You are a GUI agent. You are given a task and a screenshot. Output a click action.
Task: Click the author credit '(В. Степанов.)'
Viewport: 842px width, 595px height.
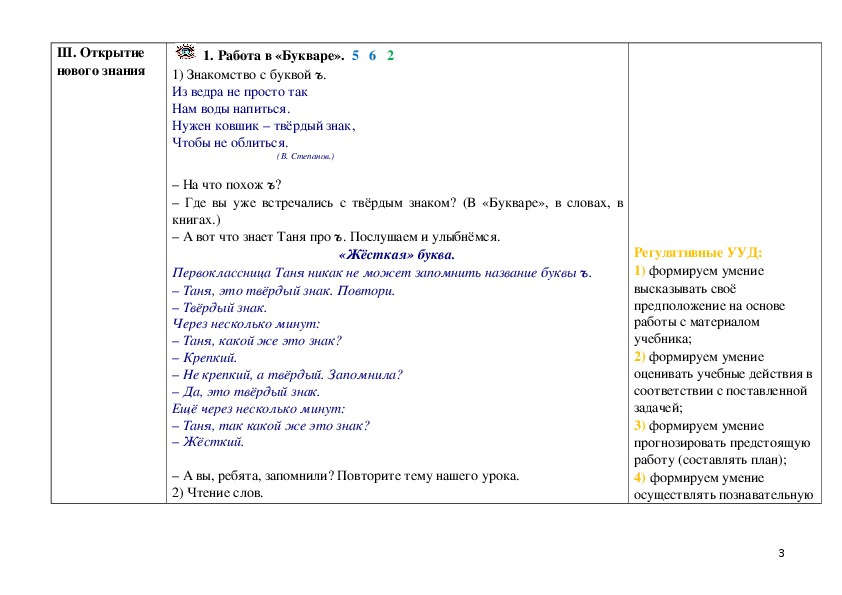(x=306, y=156)
